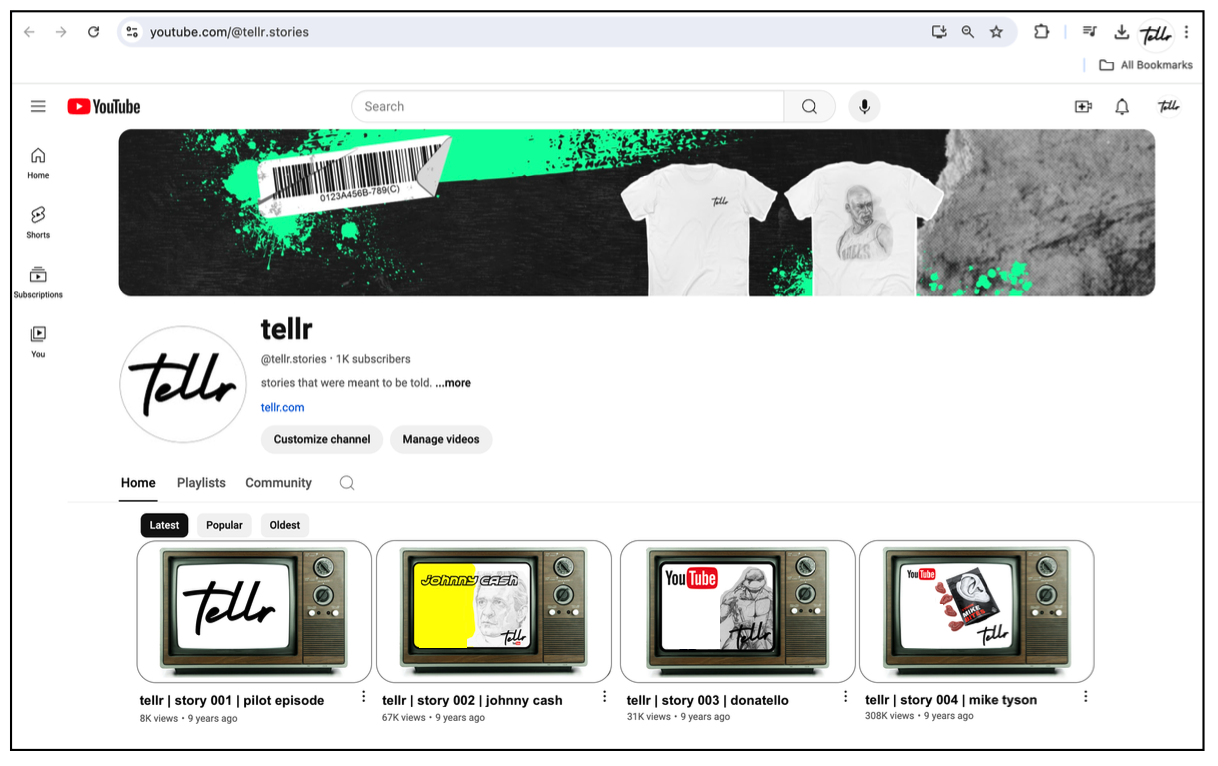Open the media control icon in toolbar

pyautogui.click(x=1090, y=32)
